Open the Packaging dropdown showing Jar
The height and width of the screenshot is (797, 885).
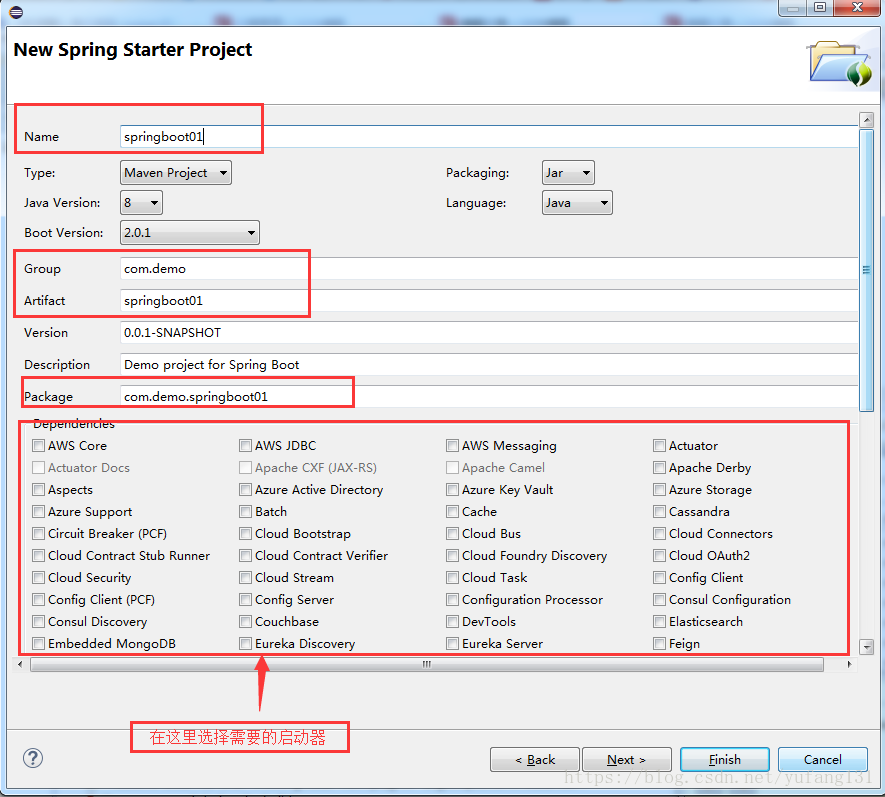568,173
